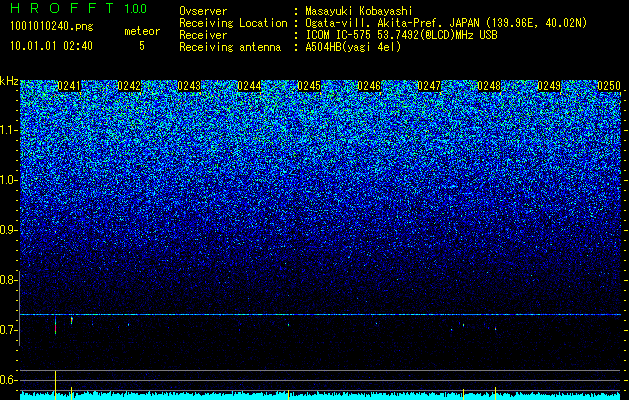Click the 0244 time marker
The image size is (629, 400).
[x=249, y=86]
